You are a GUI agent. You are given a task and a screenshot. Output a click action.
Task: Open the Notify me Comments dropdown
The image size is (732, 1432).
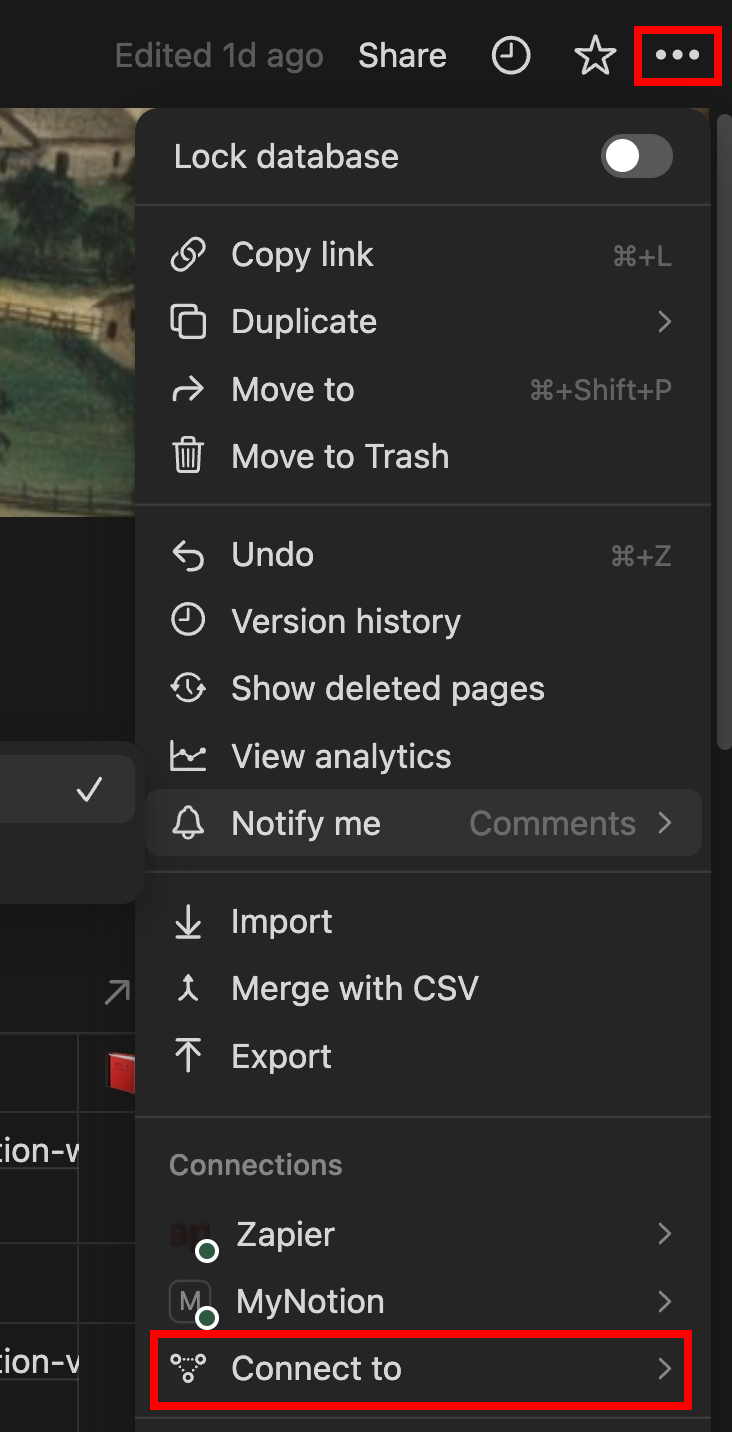pos(570,823)
